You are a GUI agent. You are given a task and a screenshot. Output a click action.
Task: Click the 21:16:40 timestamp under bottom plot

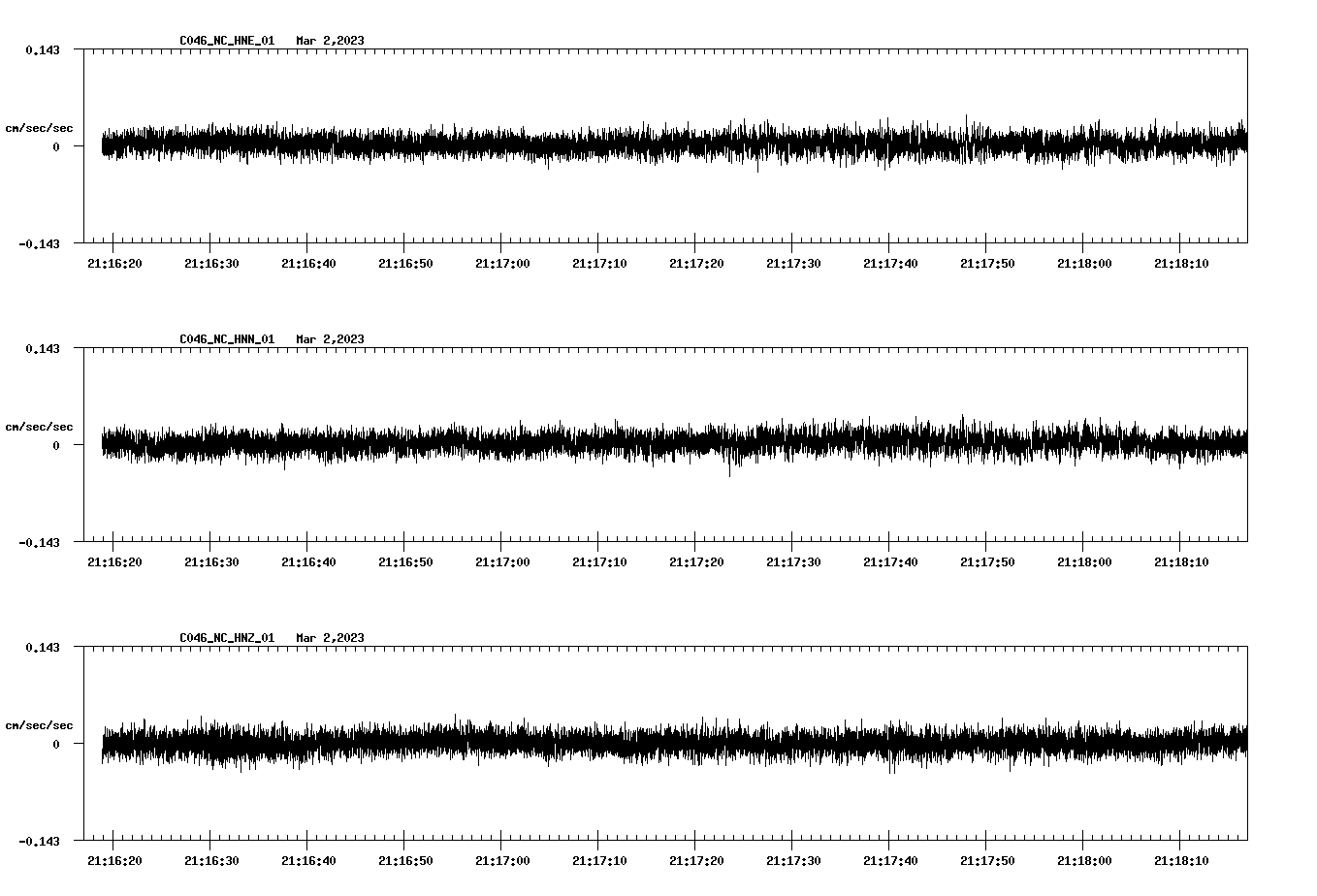click(309, 859)
